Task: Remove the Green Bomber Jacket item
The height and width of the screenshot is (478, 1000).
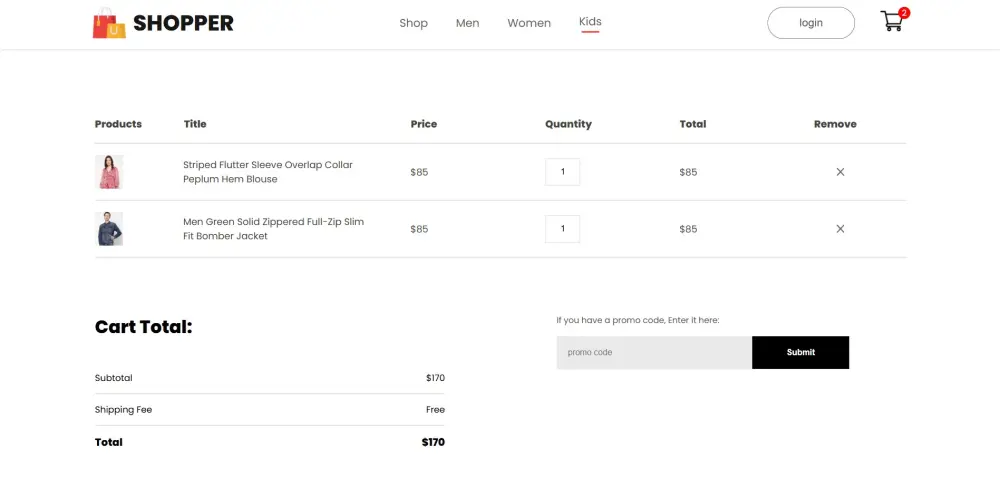Action: 840,229
